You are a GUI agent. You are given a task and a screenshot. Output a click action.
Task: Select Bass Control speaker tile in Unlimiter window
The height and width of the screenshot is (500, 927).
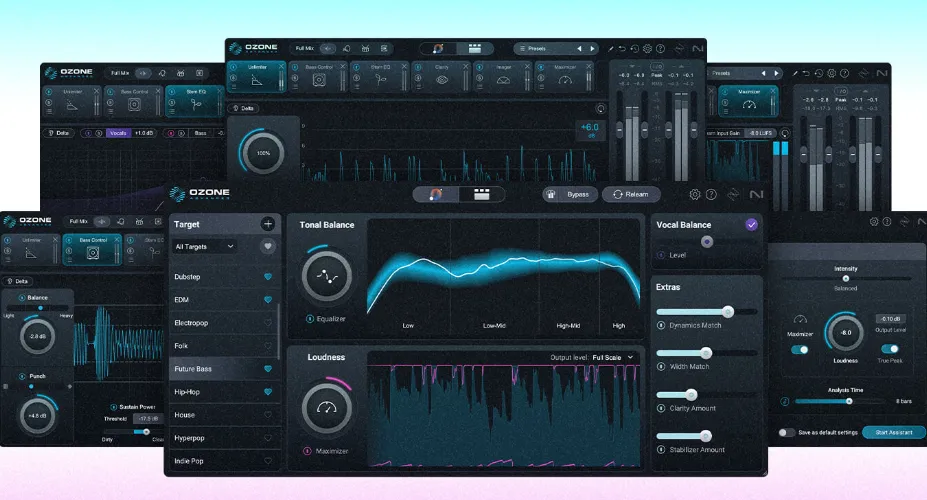pyautogui.click(x=318, y=77)
